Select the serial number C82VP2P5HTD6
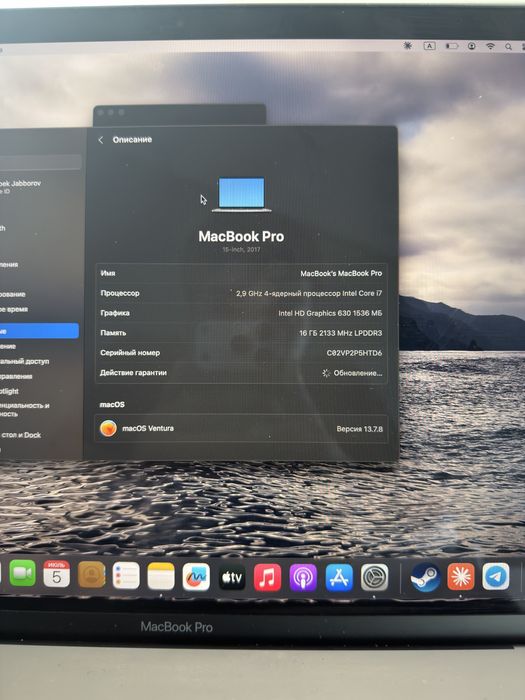Screen dimensions: 525x700 [x=354, y=353]
